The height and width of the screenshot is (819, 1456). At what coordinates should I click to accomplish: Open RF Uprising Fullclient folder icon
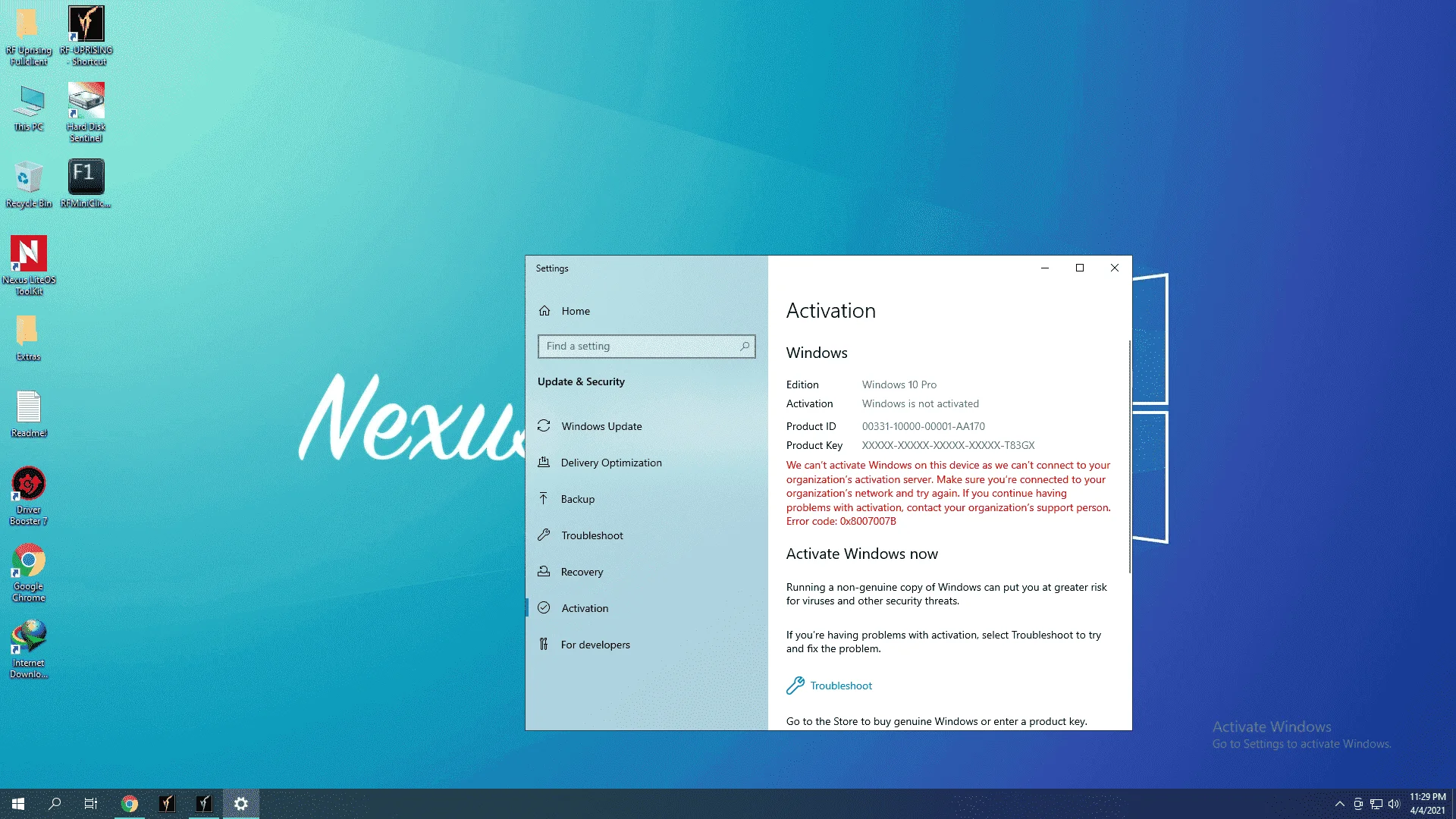coord(28,36)
